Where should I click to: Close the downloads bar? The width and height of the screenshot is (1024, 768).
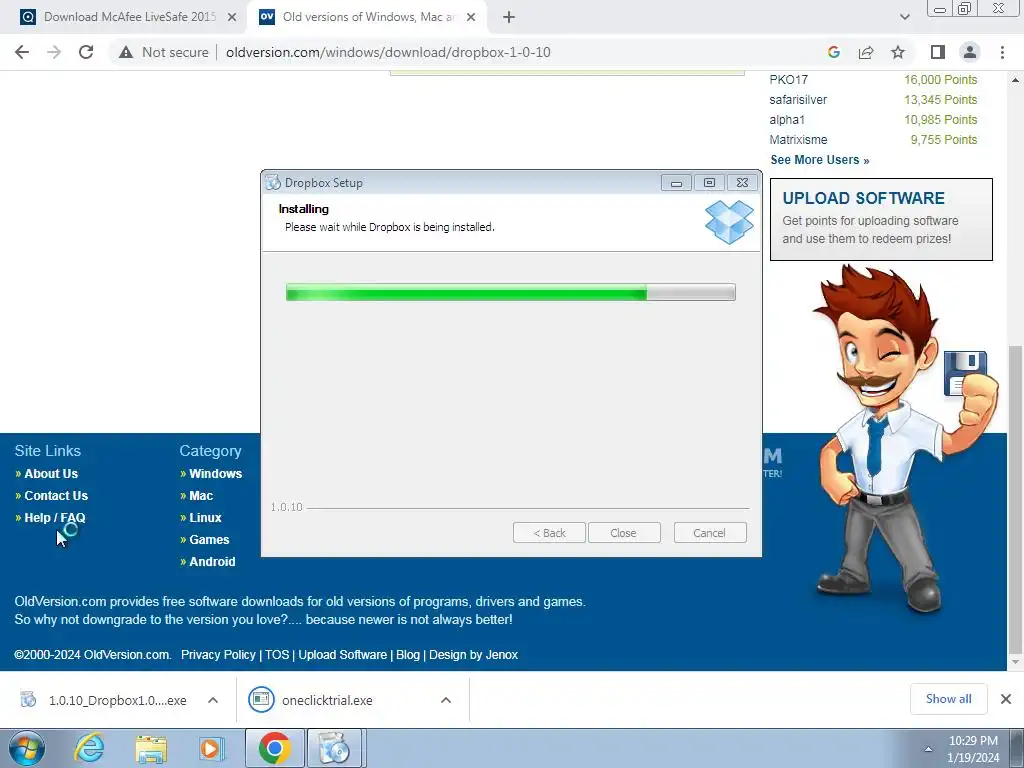[1006, 699]
